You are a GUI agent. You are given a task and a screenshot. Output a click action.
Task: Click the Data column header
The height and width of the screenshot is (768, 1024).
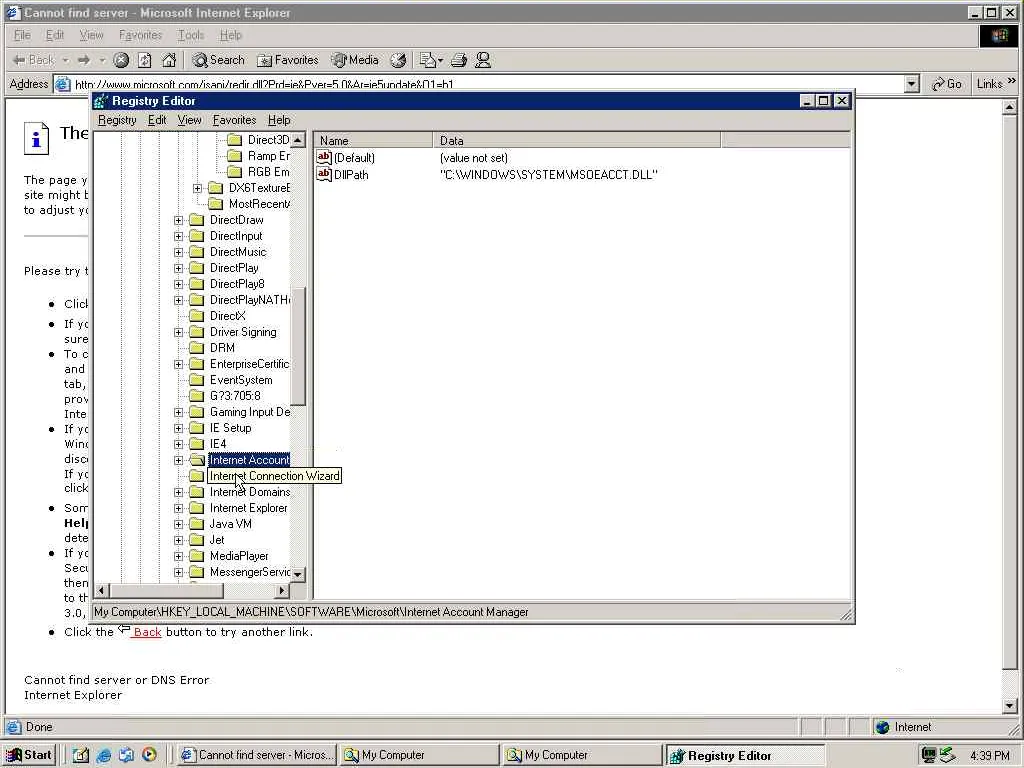pyautogui.click(x=577, y=140)
